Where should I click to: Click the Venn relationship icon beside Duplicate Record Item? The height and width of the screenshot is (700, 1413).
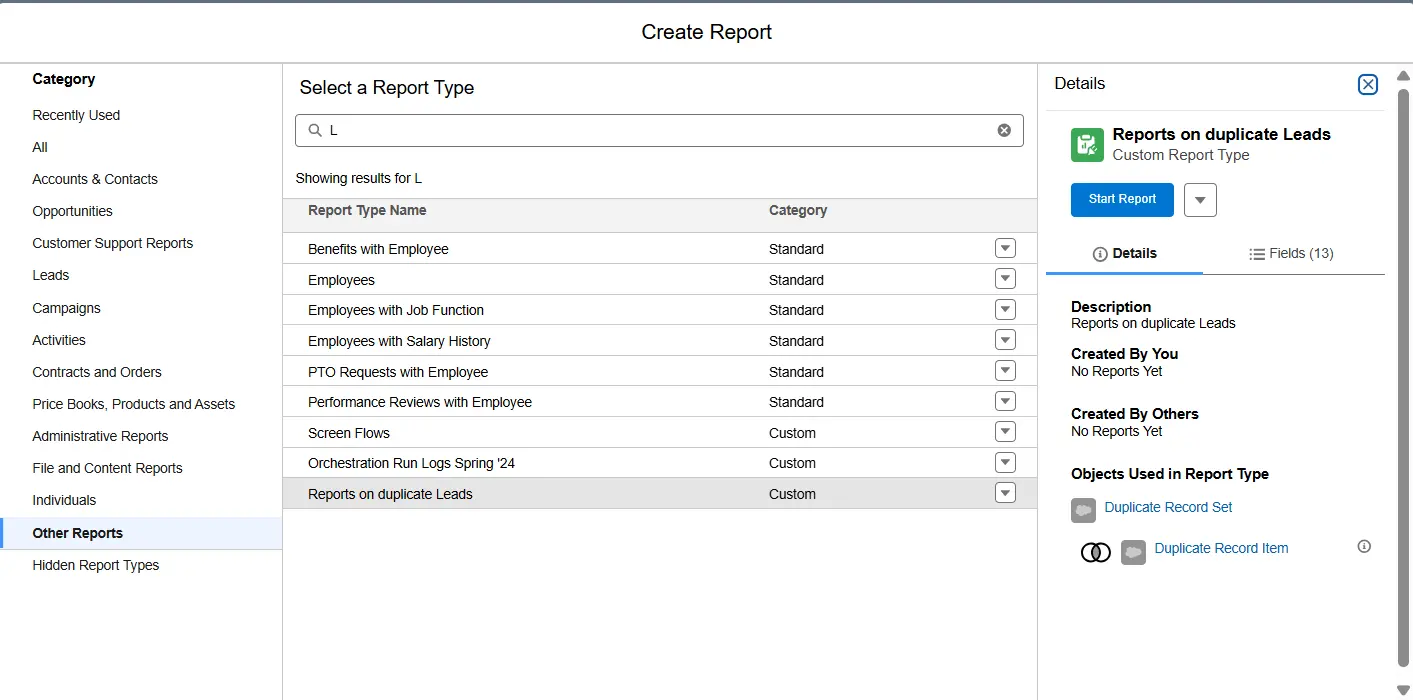pos(1095,552)
